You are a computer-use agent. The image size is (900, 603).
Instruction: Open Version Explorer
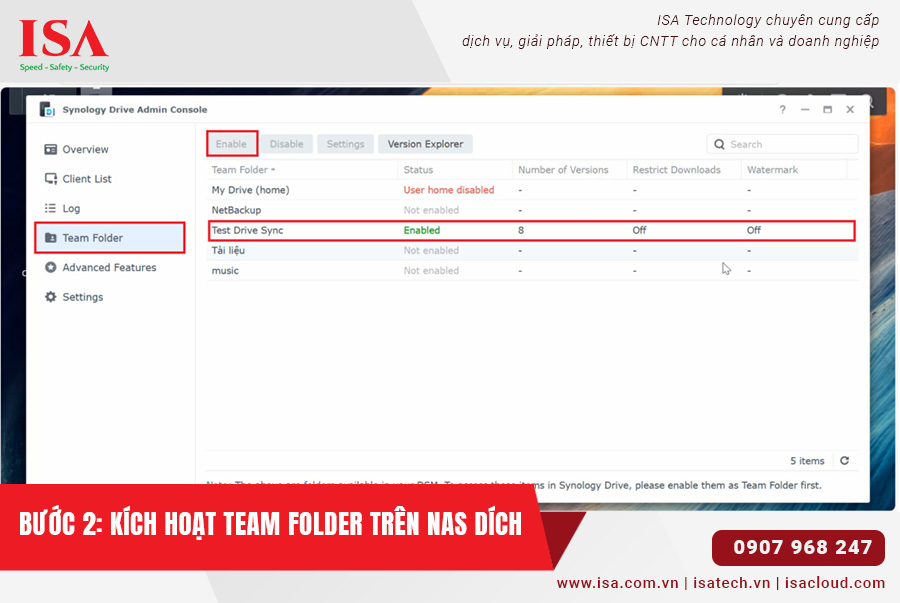coord(425,144)
